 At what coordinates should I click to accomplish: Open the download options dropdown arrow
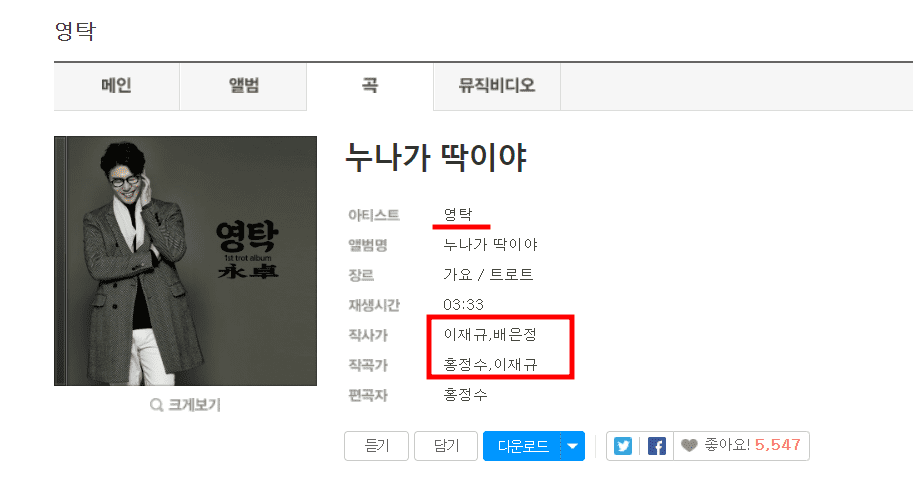coord(572,446)
